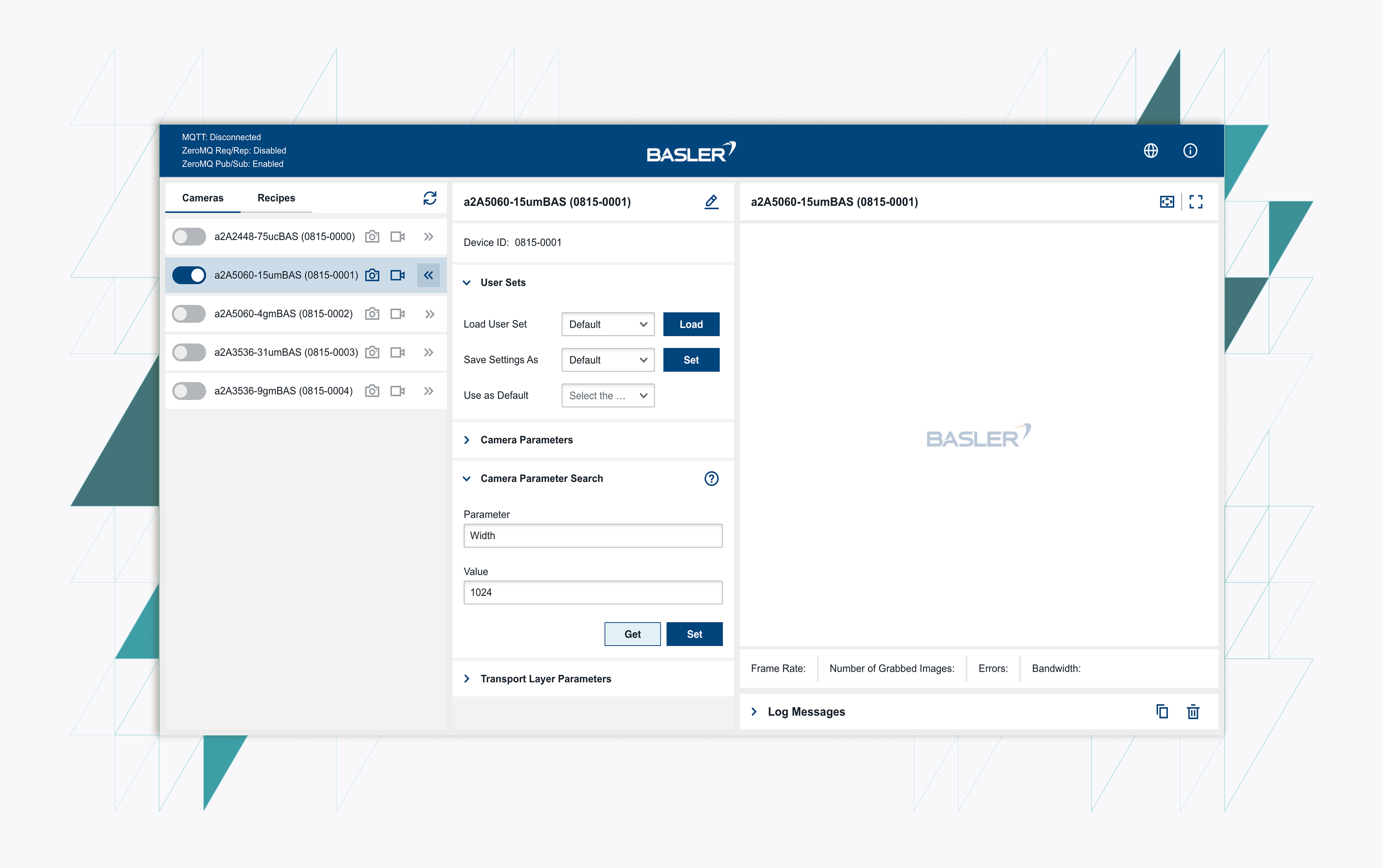Enable the a2A2448-75ucBAS (0815-0000) camera toggle
The width and height of the screenshot is (1383, 868).
pyautogui.click(x=189, y=237)
